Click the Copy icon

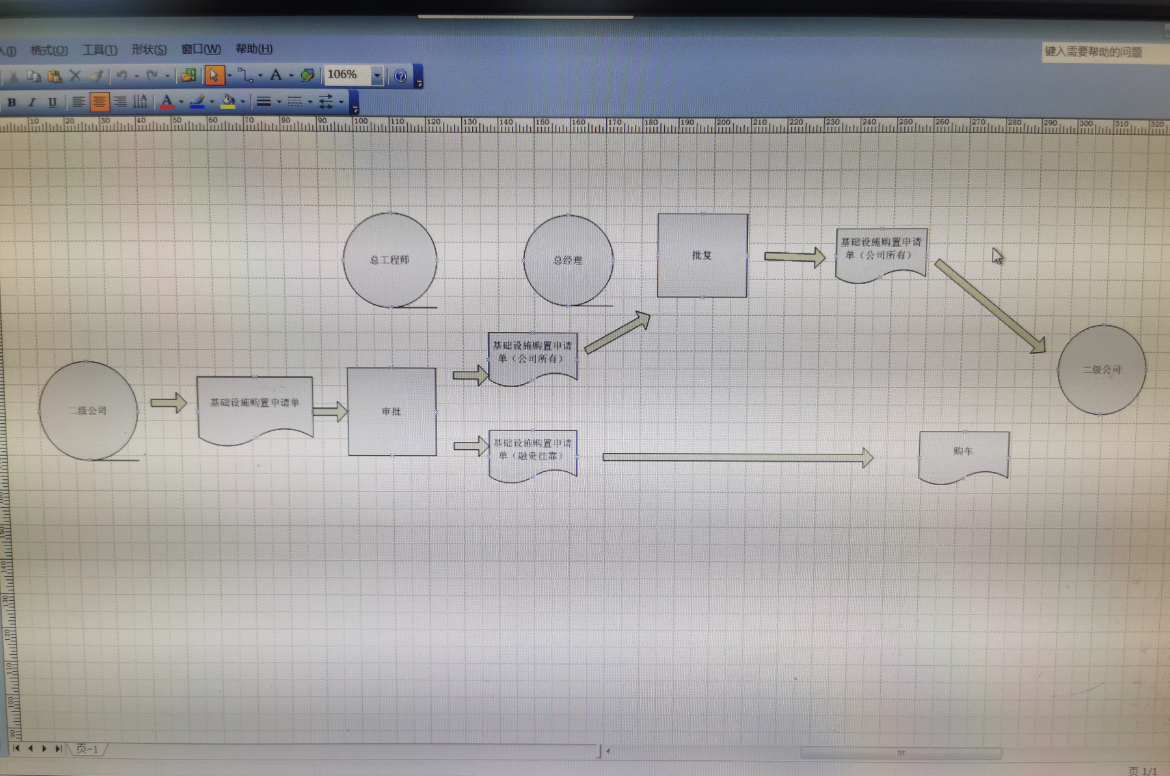33,76
